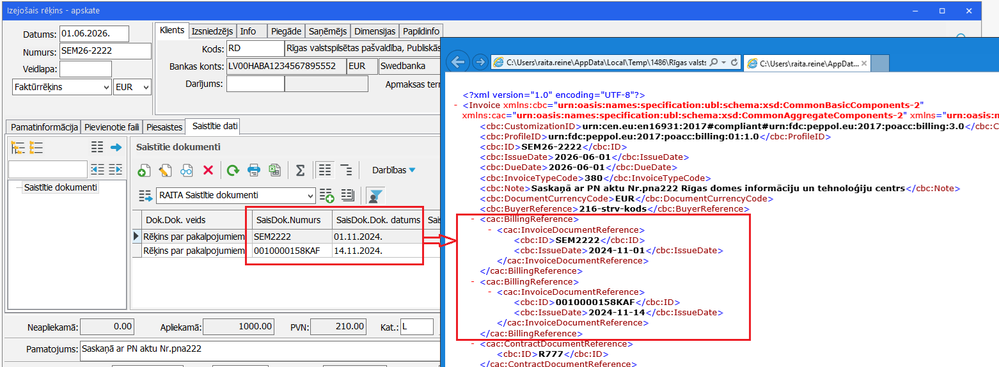The height and width of the screenshot is (367, 999).
Task: Click the empty Veidlapa field
Action: pos(85,69)
